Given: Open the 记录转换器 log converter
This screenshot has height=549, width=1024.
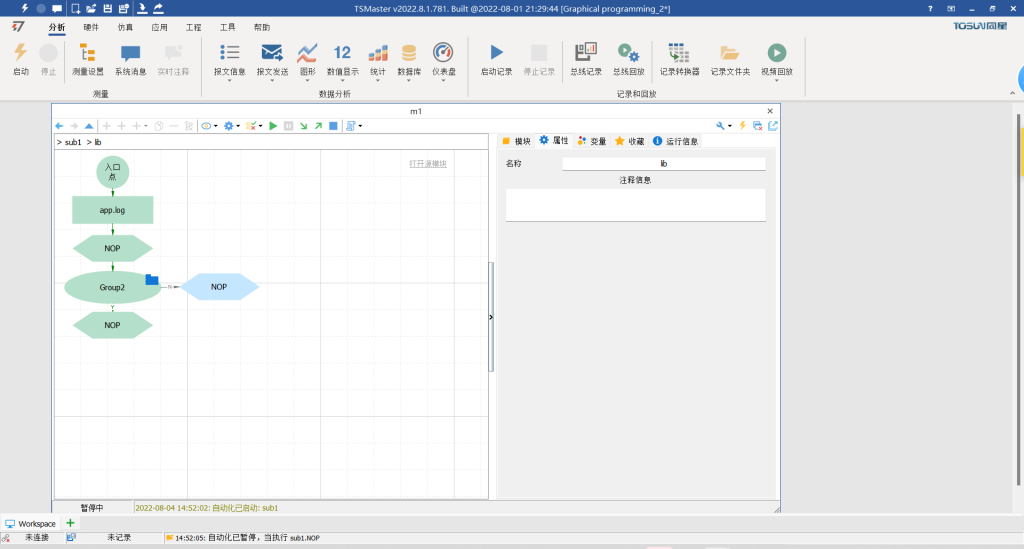Looking at the screenshot, I should coord(679,53).
